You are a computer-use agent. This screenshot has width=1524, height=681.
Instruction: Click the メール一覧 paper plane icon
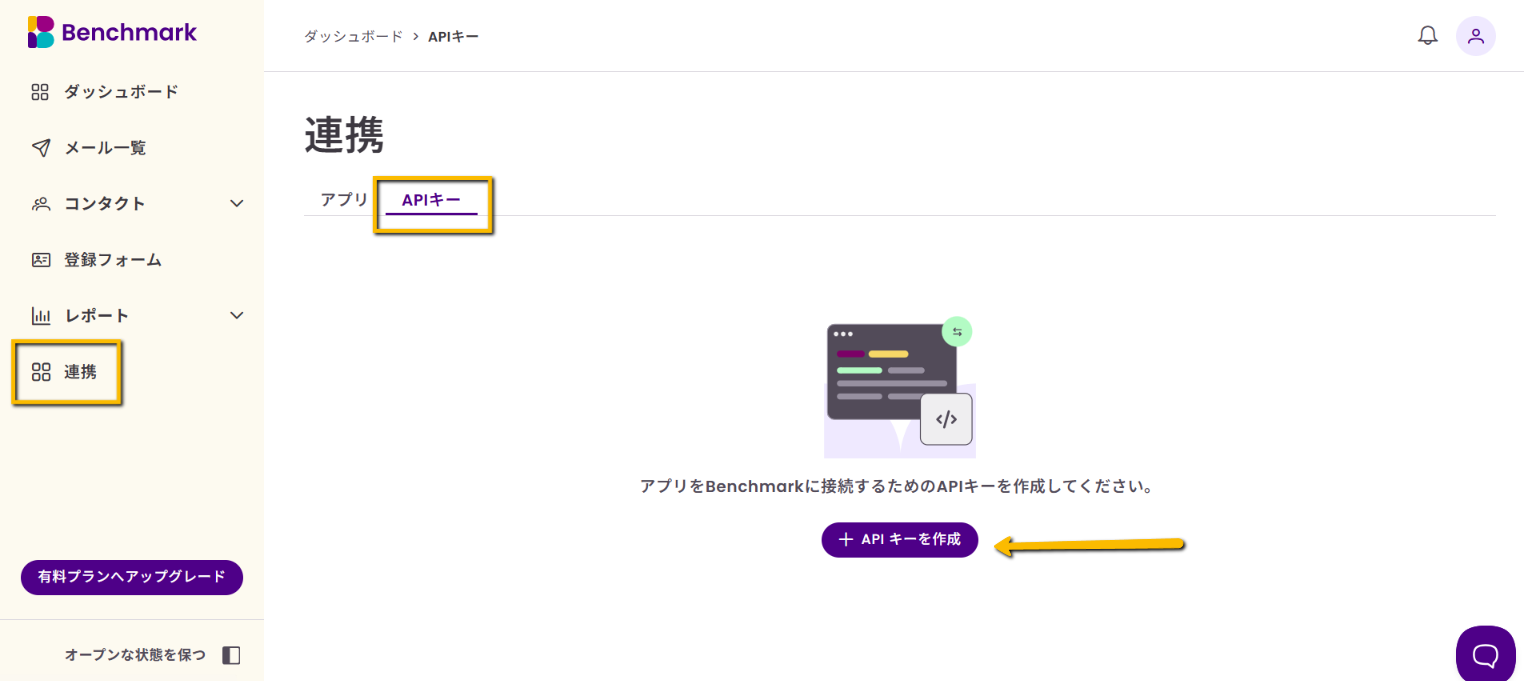tap(40, 148)
